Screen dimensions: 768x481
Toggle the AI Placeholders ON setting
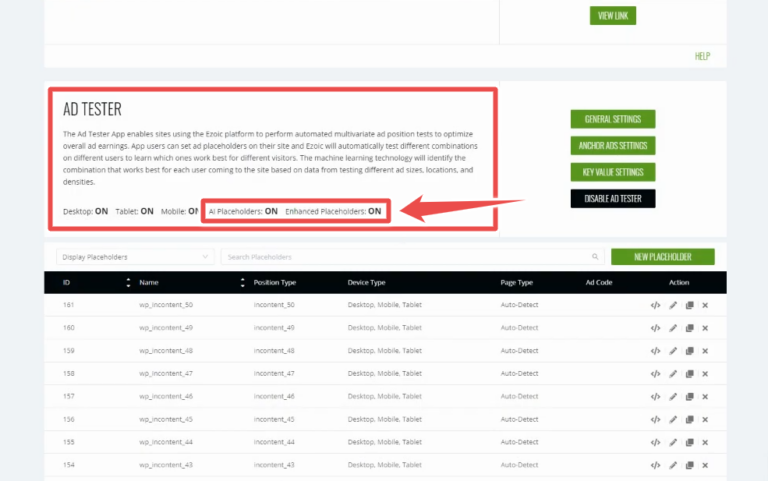271,212
